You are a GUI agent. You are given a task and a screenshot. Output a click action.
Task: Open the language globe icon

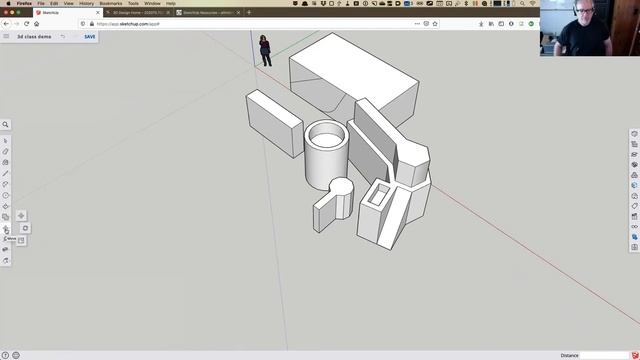16,355
